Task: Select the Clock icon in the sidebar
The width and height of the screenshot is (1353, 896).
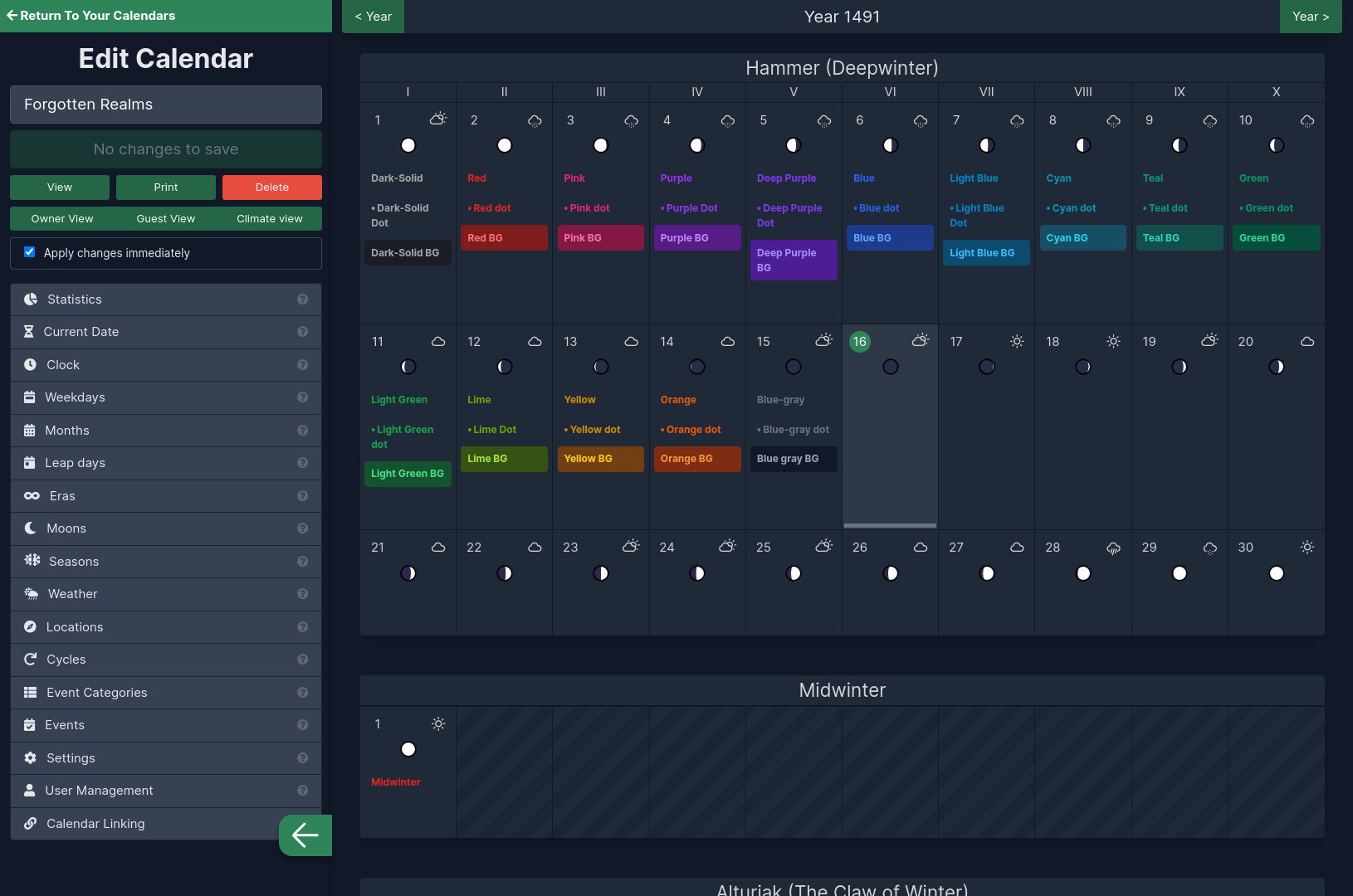Action: [31, 365]
